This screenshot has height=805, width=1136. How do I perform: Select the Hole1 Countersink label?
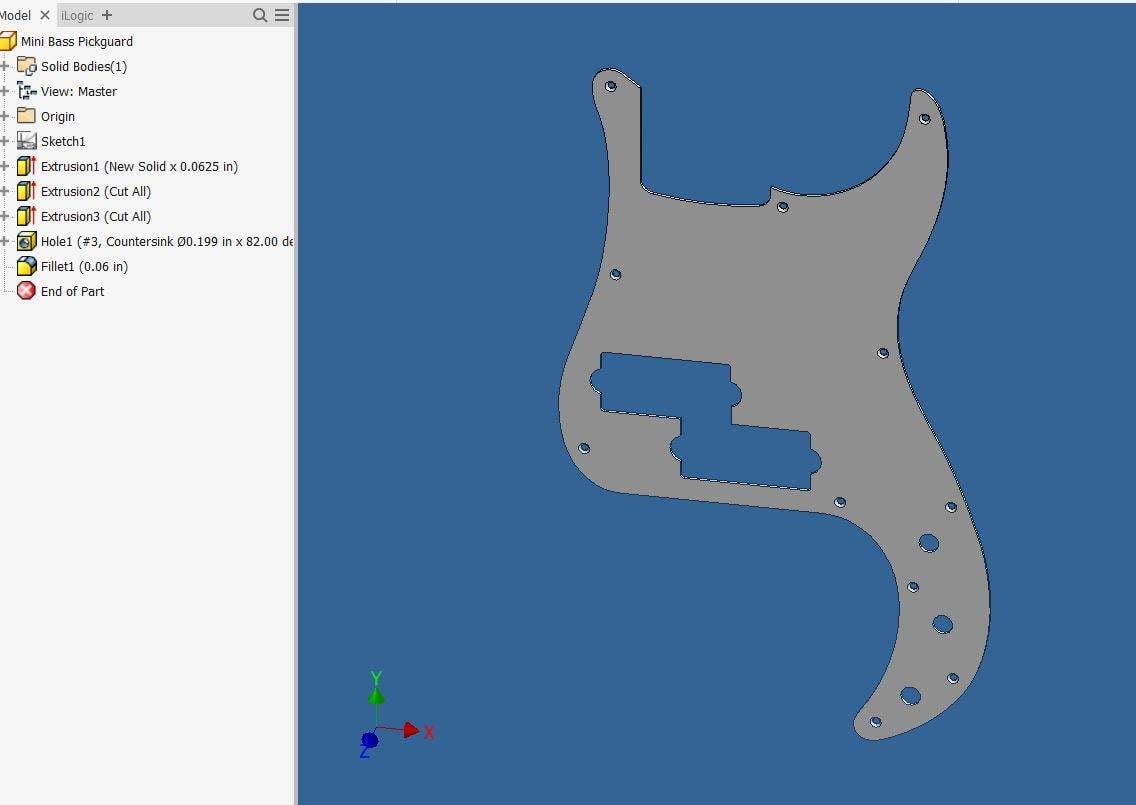[x=167, y=241]
